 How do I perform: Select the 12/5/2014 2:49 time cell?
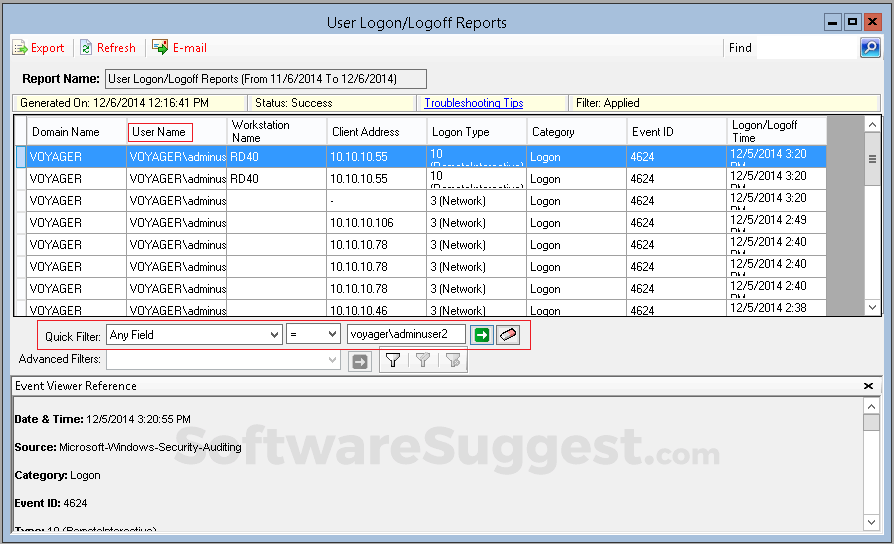tap(777, 223)
